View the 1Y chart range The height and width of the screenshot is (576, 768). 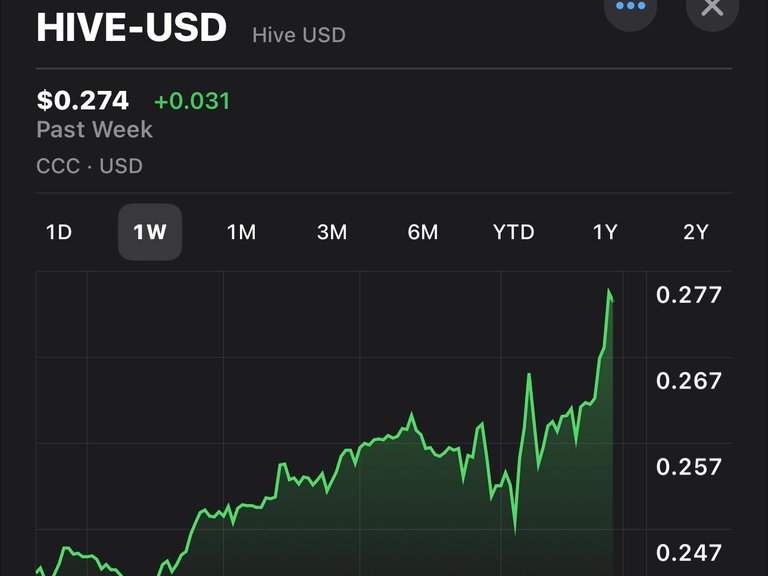(x=605, y=232)
